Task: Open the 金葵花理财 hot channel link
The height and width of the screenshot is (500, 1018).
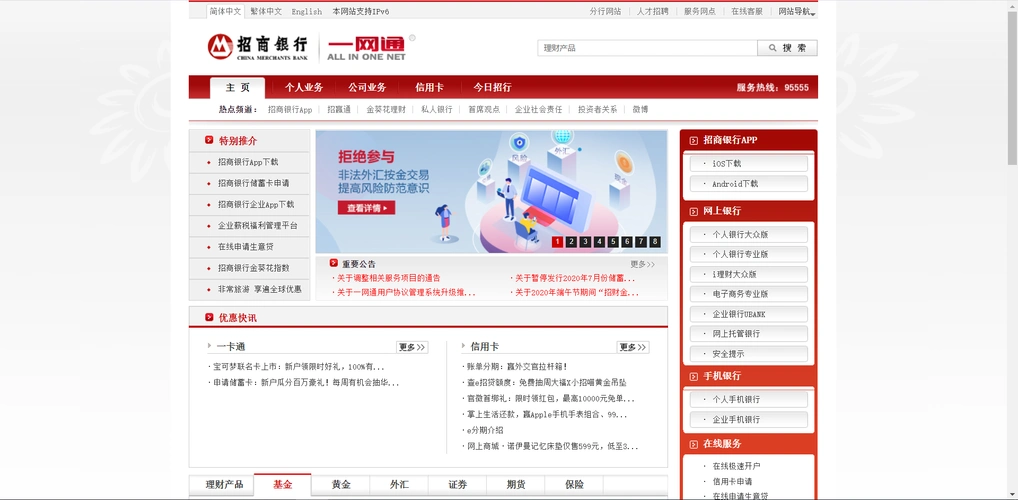Action: pyautogui.click(x=386, y=110)
